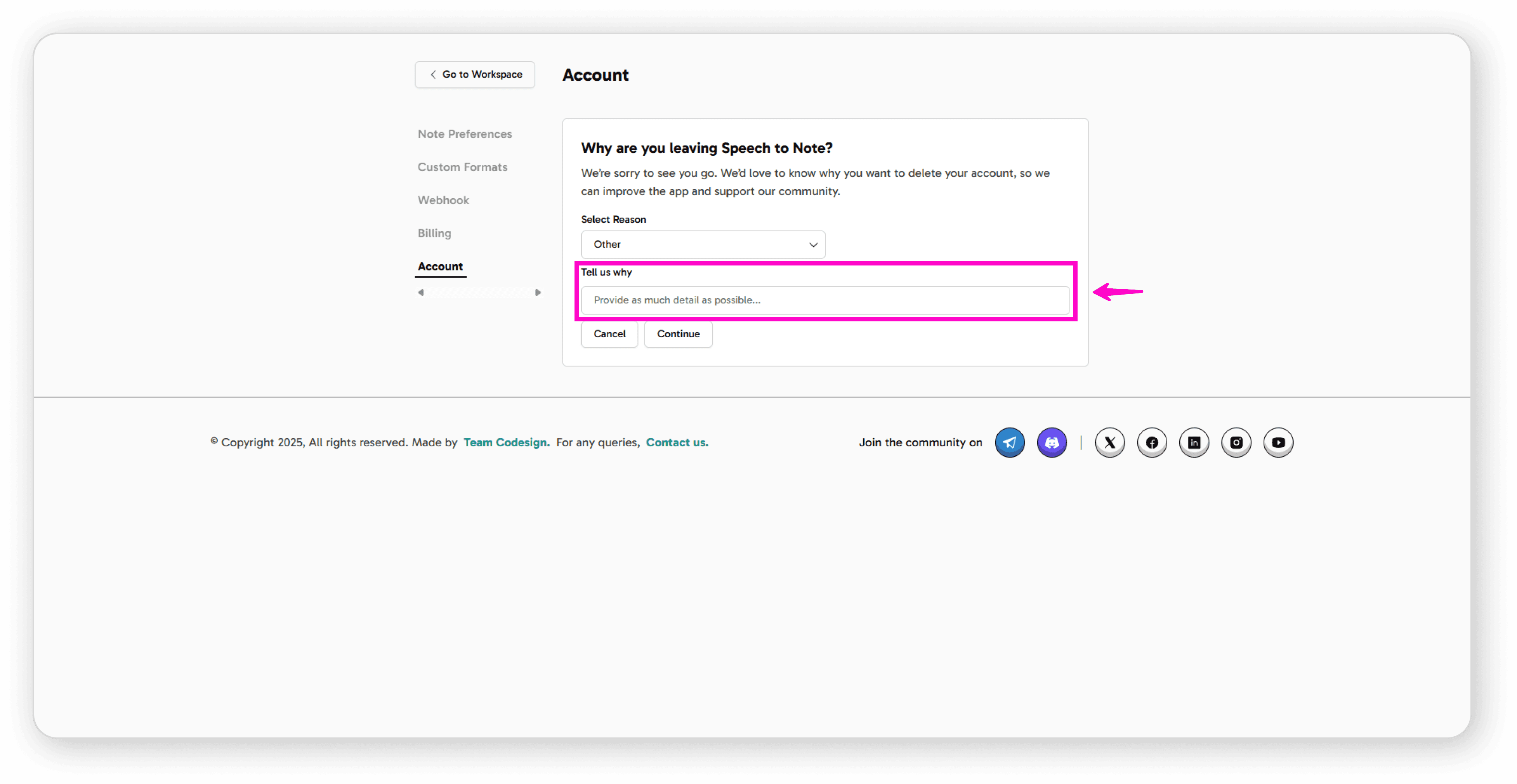Visit the X (Twitter) profile icon
The width and height of the screenshot is (1517, 784).
pos(1109,442)
